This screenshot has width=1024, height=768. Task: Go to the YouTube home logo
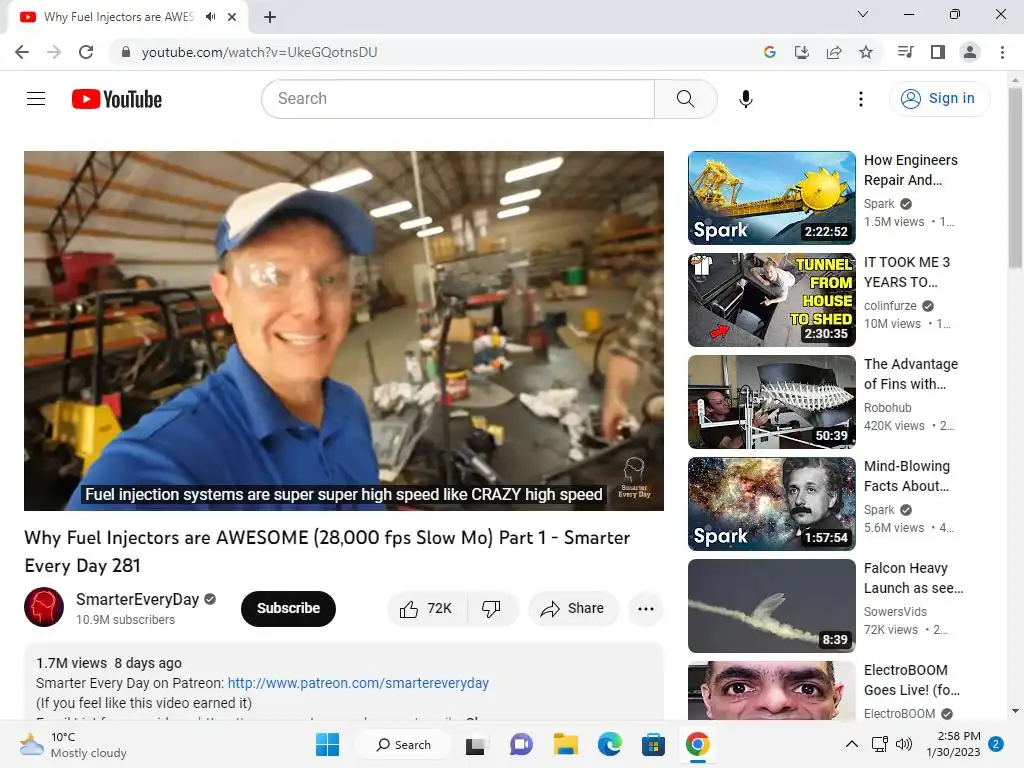117,99
